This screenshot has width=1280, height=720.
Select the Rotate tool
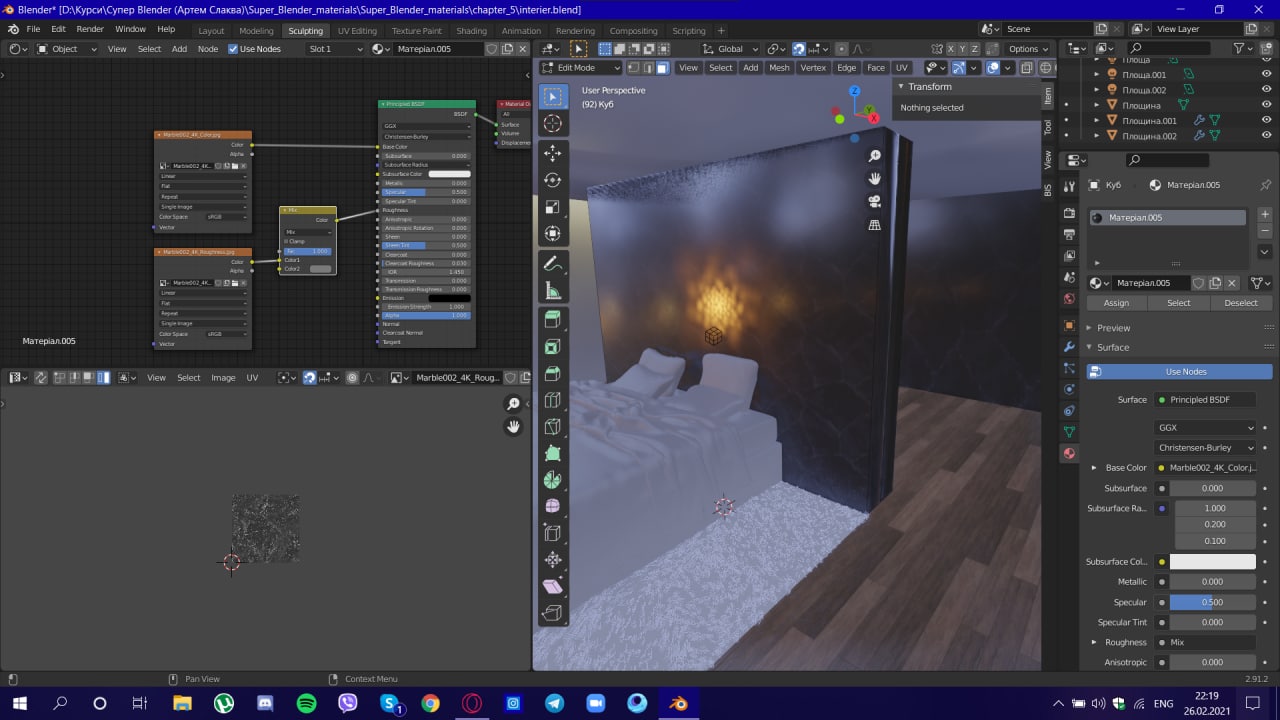pyautogui.click(x=553, y=180)
